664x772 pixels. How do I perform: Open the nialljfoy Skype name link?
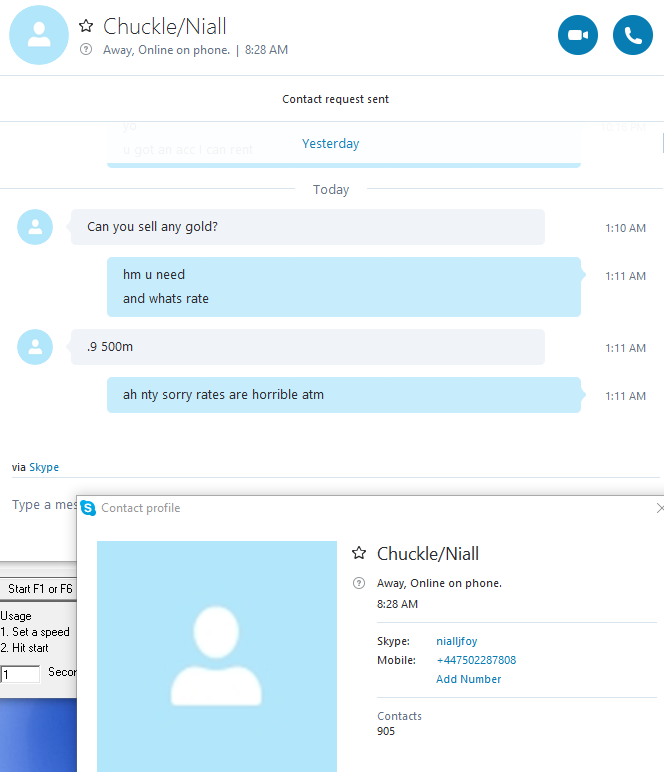coord(457,641)
